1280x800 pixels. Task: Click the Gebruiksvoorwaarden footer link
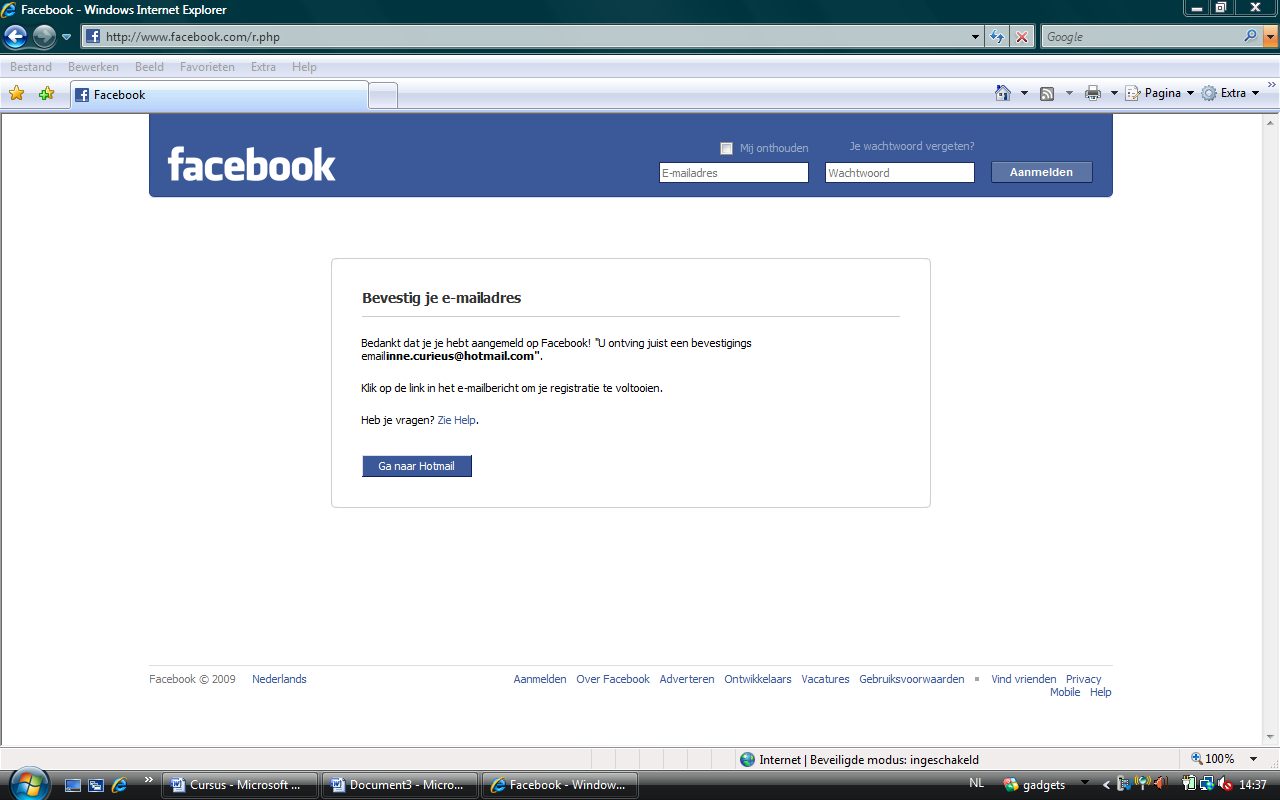point(912,679)
